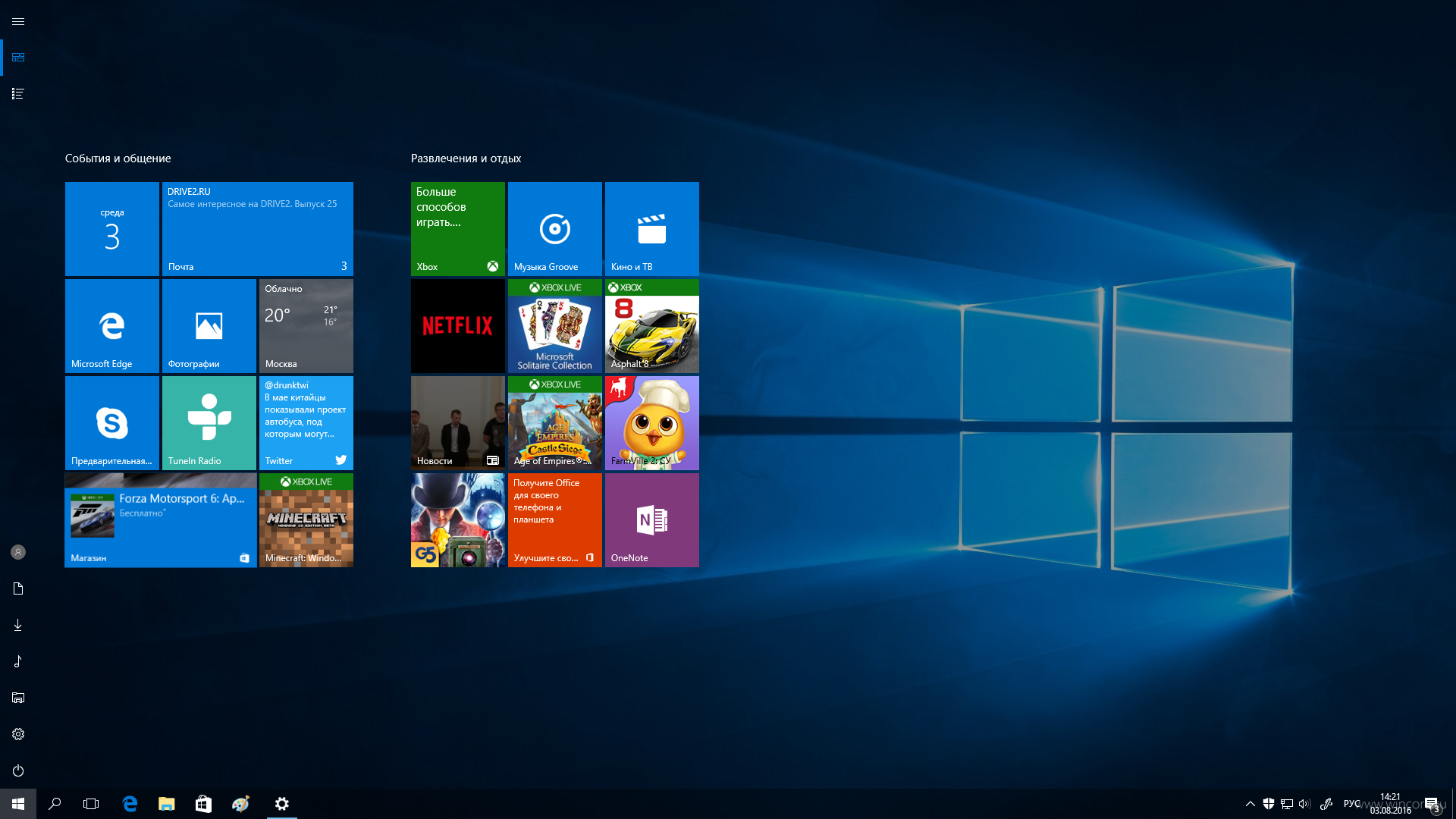Viewport: 1456px width, 819px height.
Task: Show hidden tray icons chevron
Action: click(1250, 804)
